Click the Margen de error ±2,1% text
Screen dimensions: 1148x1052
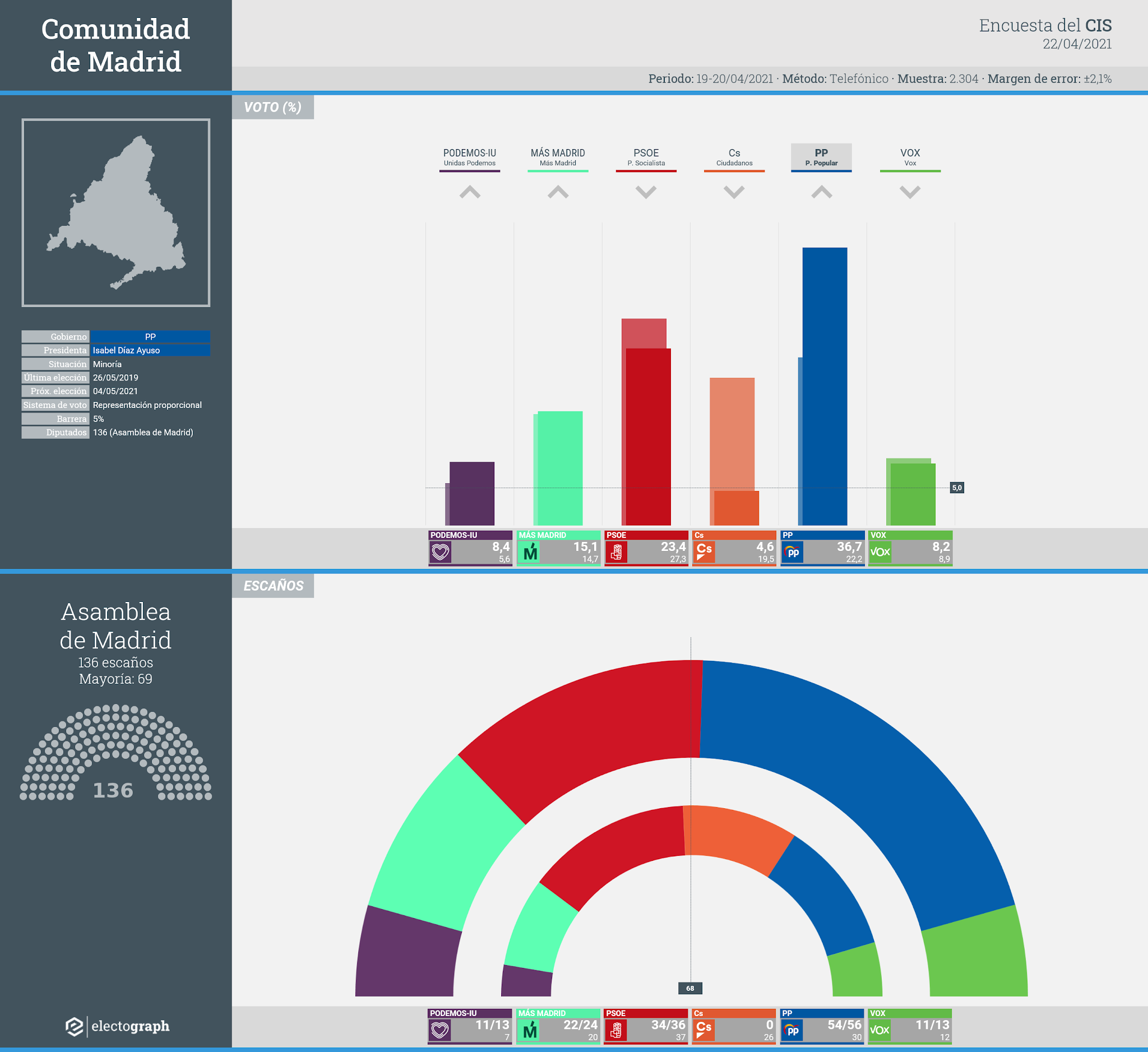point(1049,78)
